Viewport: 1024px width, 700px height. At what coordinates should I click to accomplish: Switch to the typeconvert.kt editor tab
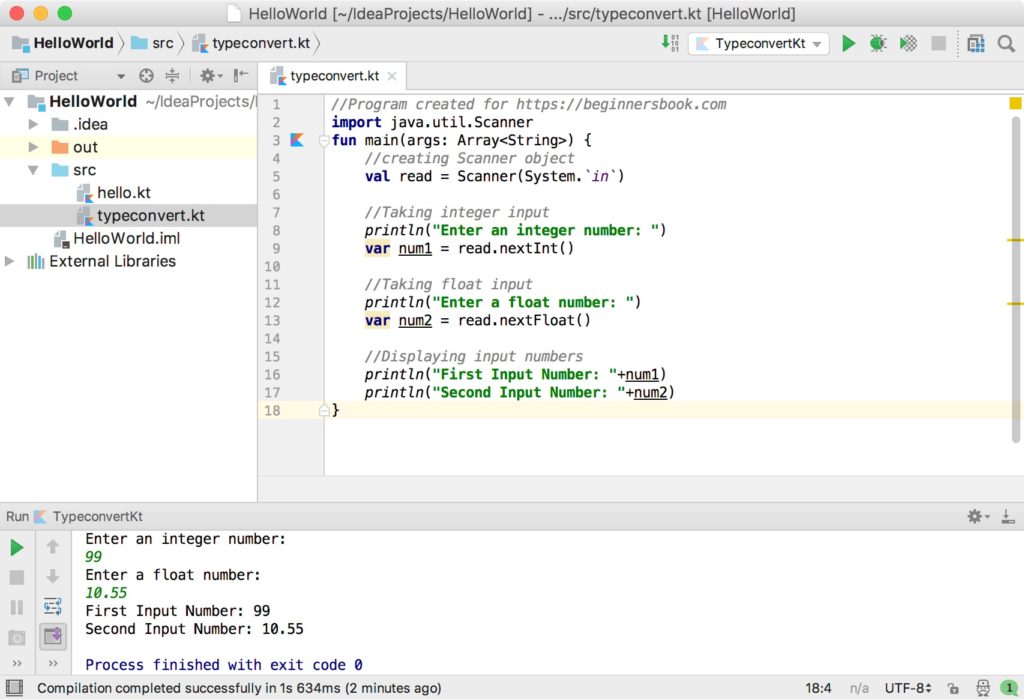coord(333,75)
